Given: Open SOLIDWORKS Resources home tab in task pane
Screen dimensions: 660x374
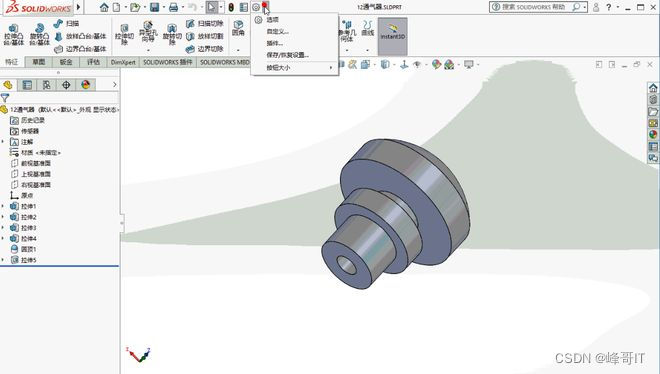Looking at the screenshot, I should click(653, 88).
